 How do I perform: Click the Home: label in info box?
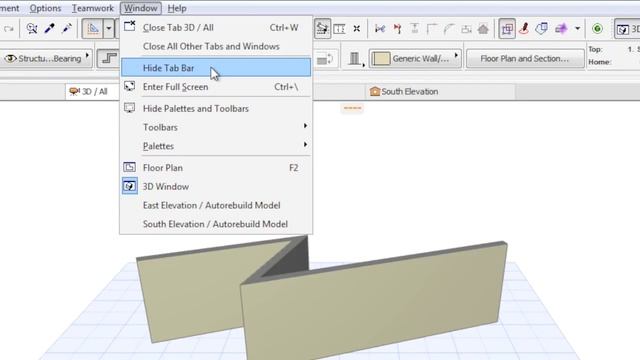(x=599, y=62)
